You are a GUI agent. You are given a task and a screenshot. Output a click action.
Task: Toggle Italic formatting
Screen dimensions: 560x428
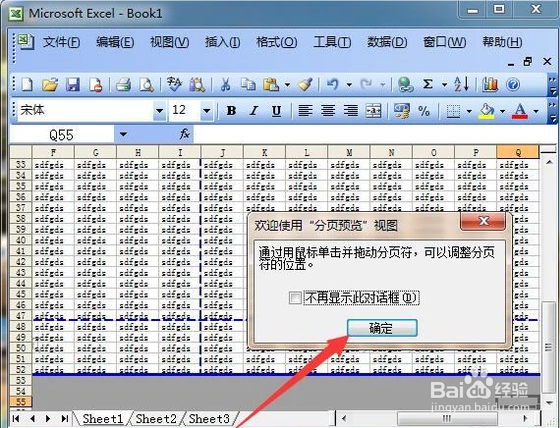(x=254, y=111)
